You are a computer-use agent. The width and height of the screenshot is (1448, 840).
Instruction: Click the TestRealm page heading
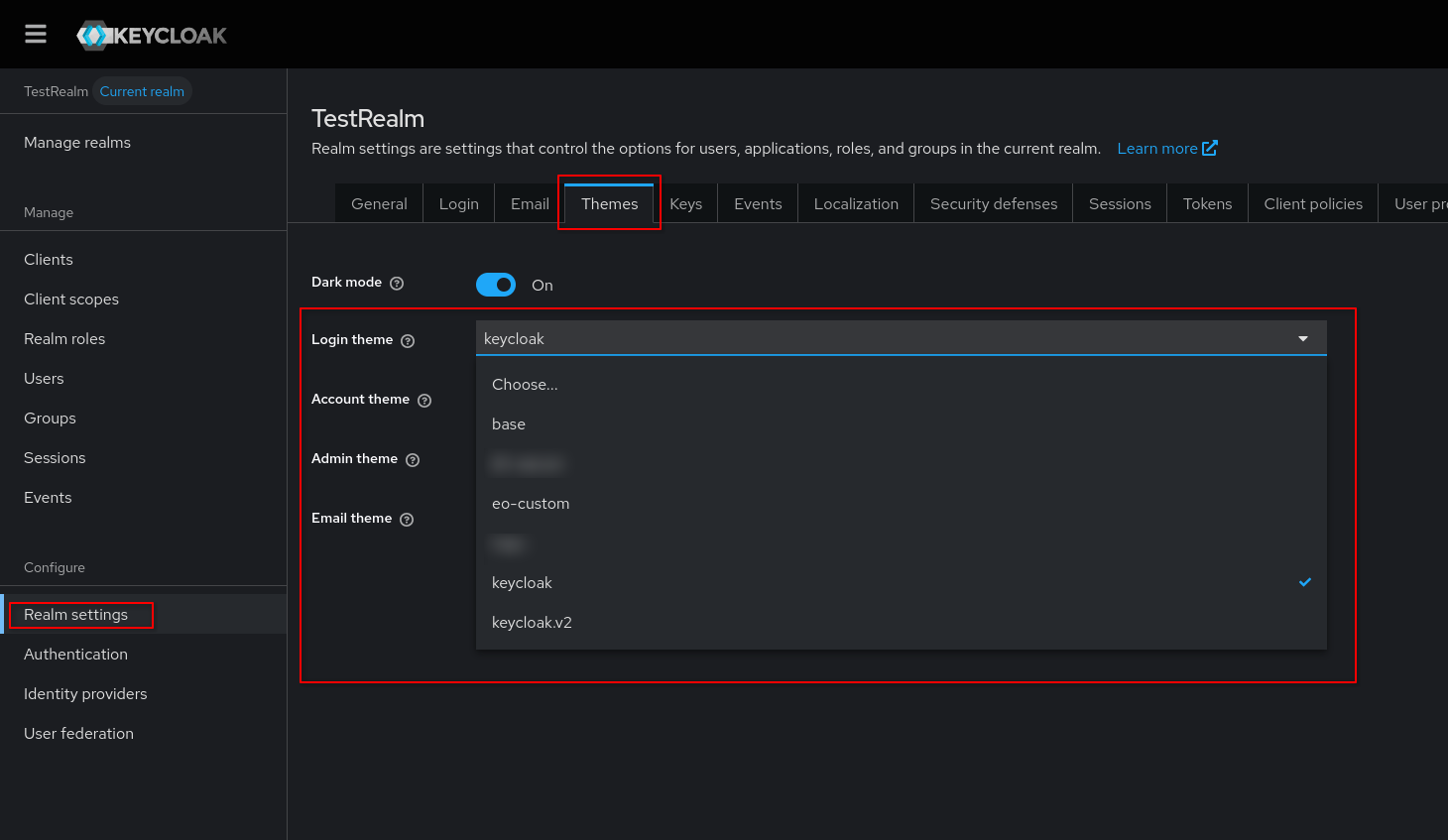(368, 119)
